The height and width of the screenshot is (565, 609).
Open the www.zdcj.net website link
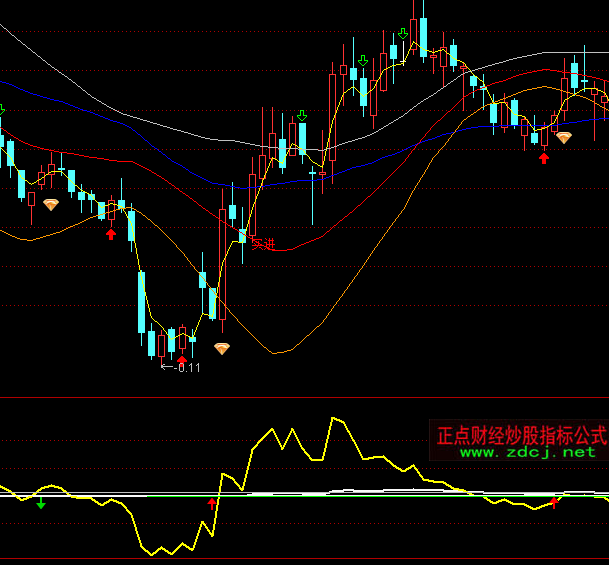click(527, 453)
